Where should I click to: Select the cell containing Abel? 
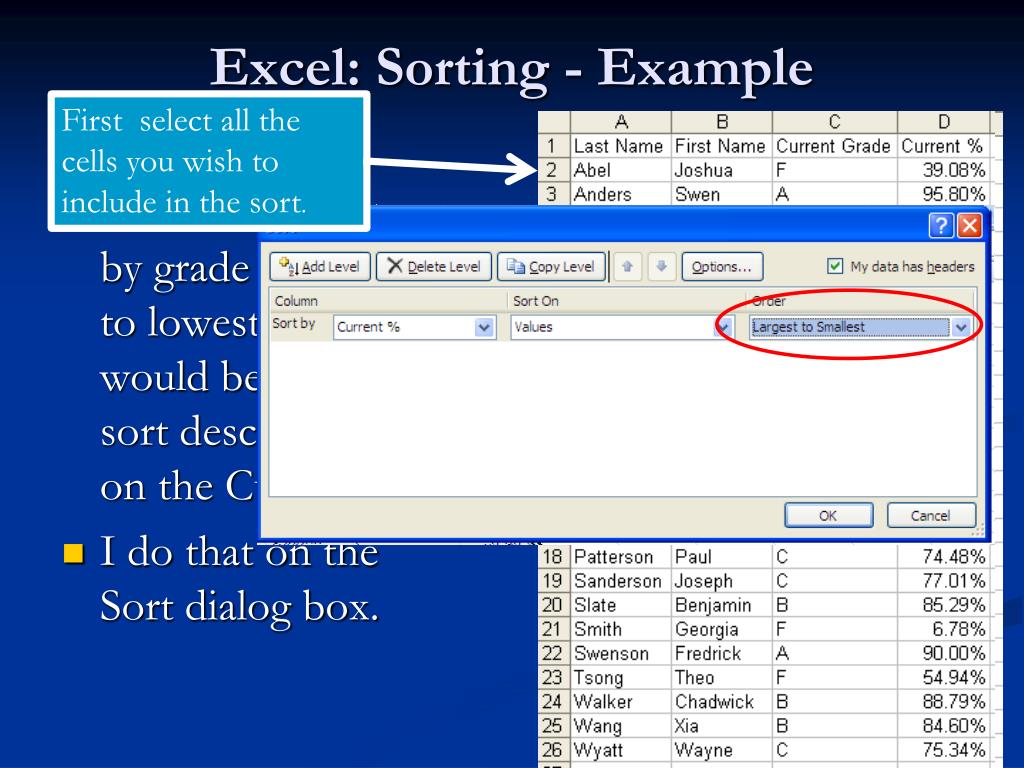[620, 170]
